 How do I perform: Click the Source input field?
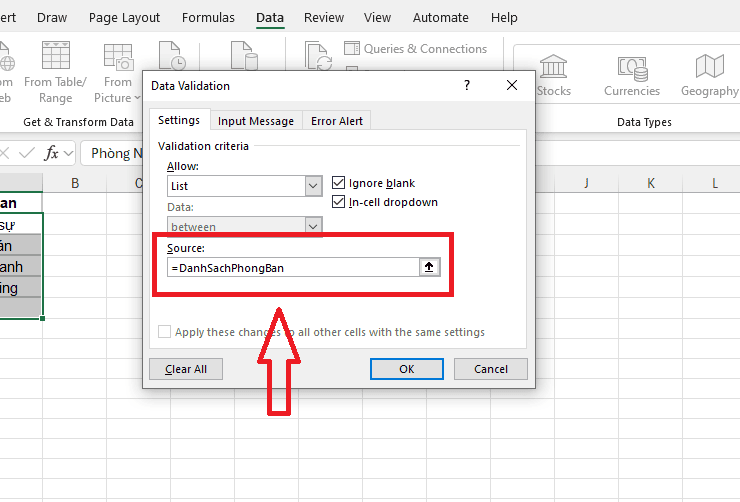click(x=293, y=267)
